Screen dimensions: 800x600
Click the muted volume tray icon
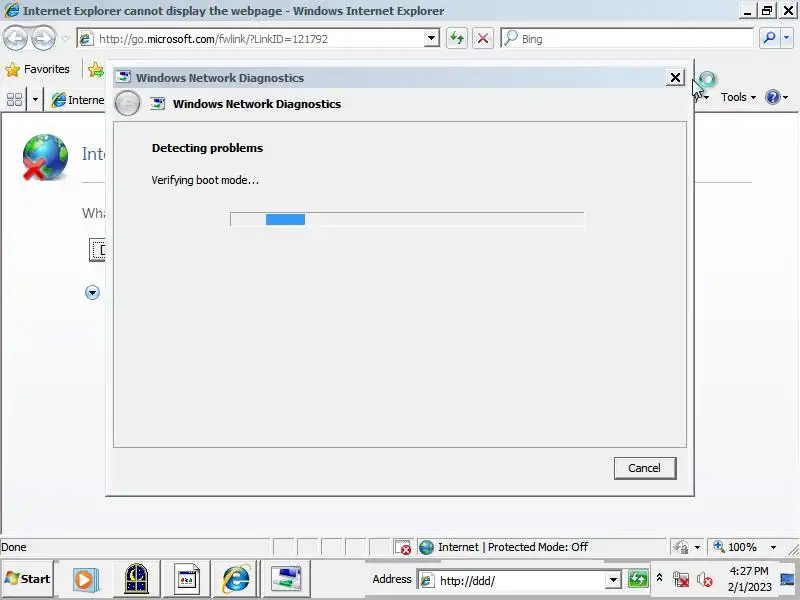(705, 580)
